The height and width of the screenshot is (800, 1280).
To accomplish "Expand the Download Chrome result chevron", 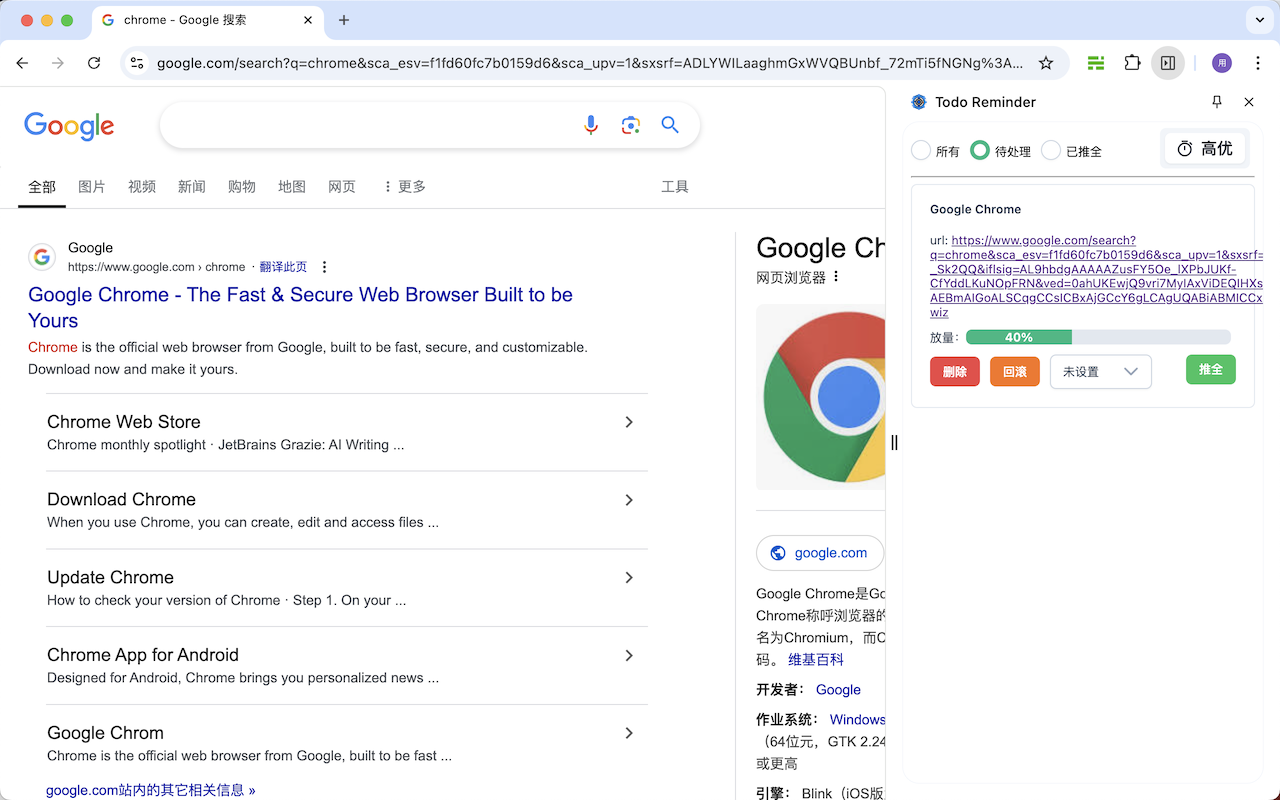I will click(629, 500).
